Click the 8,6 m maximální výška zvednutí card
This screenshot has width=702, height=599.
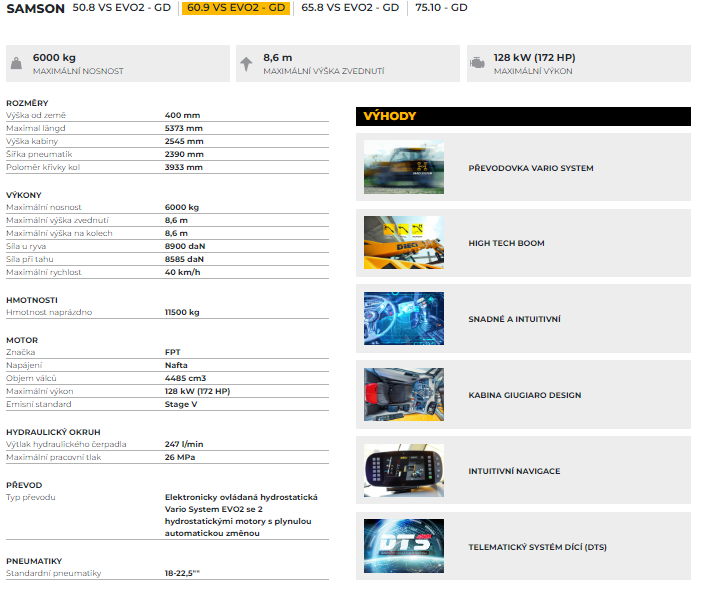coord(348,64)
